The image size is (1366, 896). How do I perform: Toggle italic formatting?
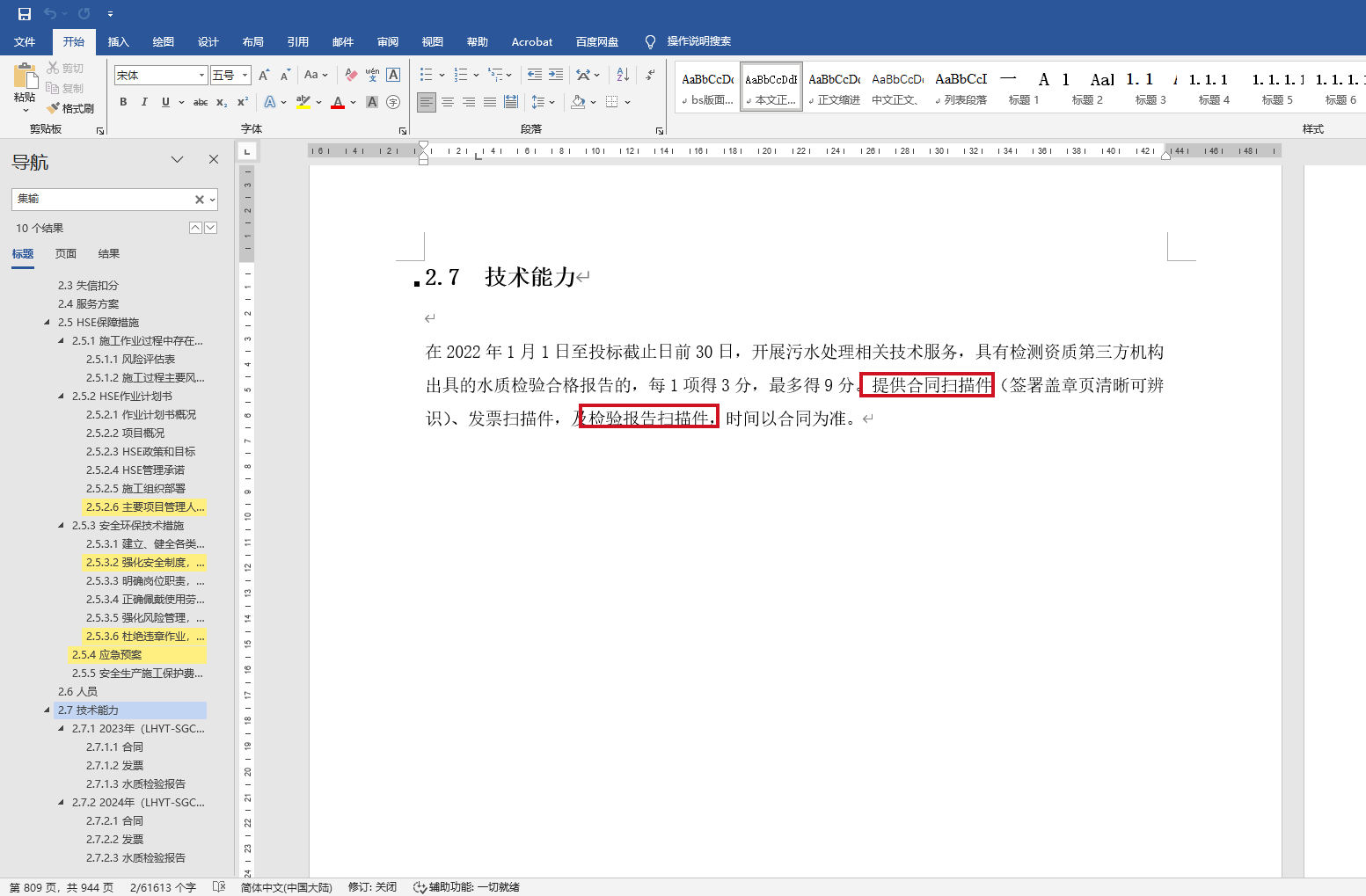tap(144, 102)
